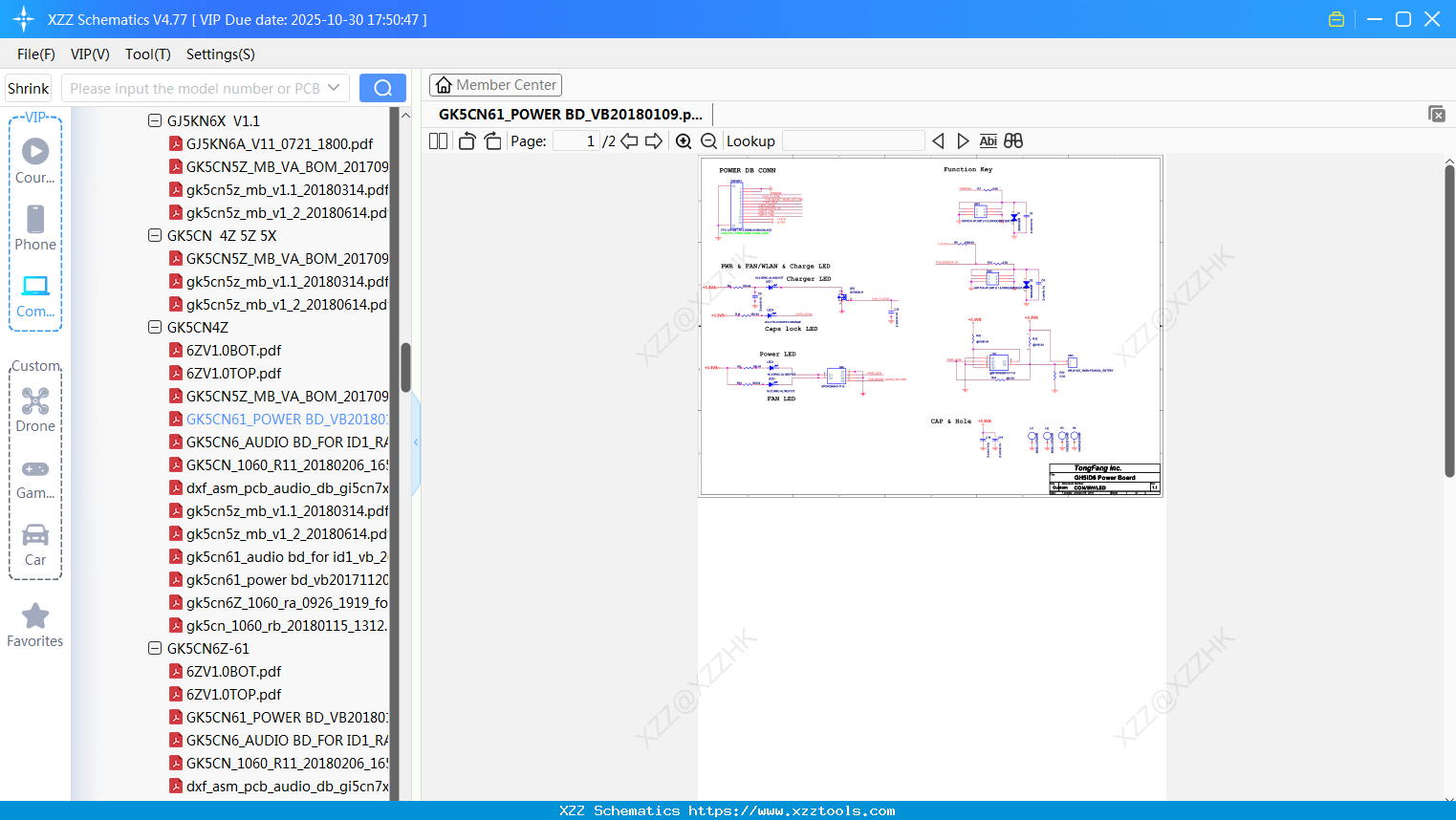Open 6ZV1.0TOP.pdf under GK5CN6Z-61
The width and height of the screenshot is (1456, 820).
(x=233, y=694)
